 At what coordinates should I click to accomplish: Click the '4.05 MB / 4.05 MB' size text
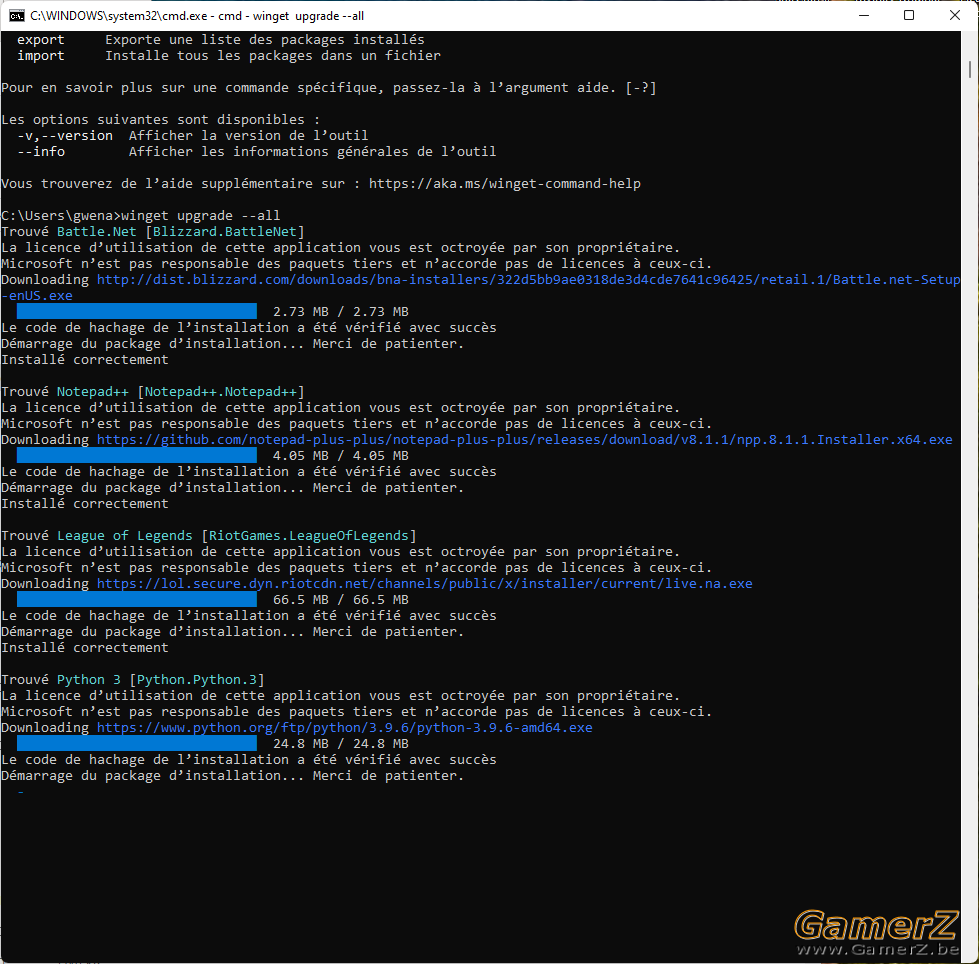pyautogui.click(x=341, y=456)
